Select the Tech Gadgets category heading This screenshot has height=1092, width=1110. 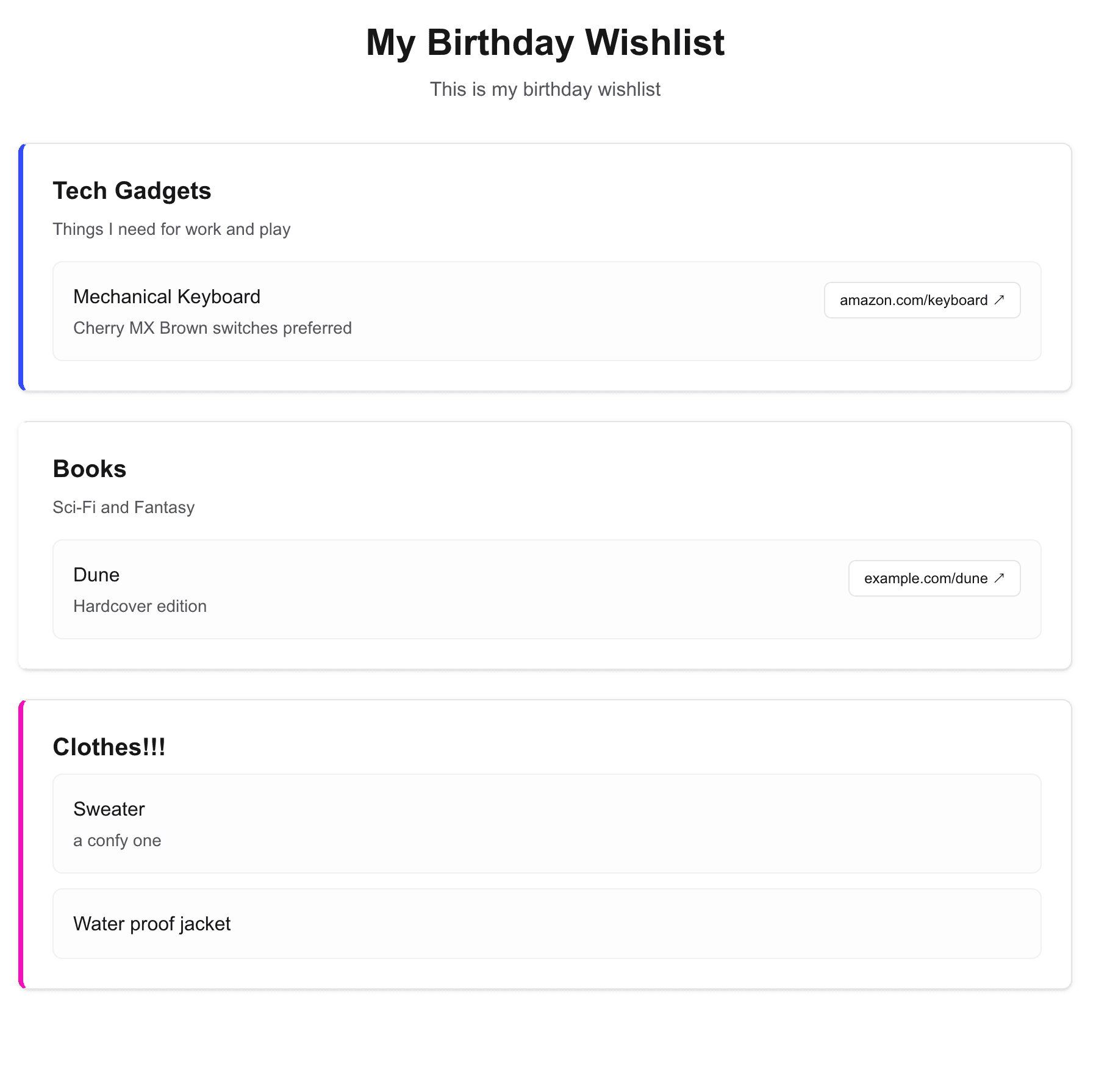132,191
